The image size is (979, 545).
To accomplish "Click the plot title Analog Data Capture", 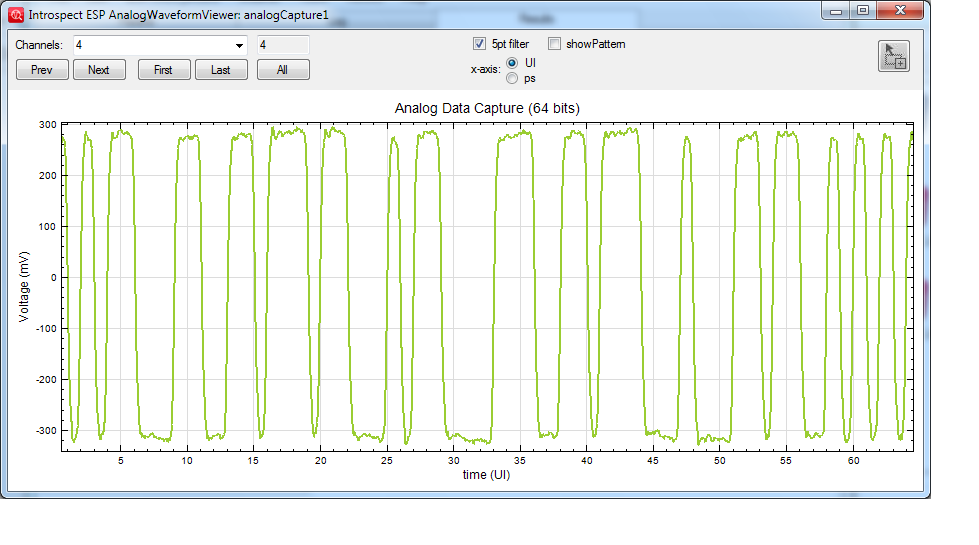I will pyautogui.click(x=487, y=108).
